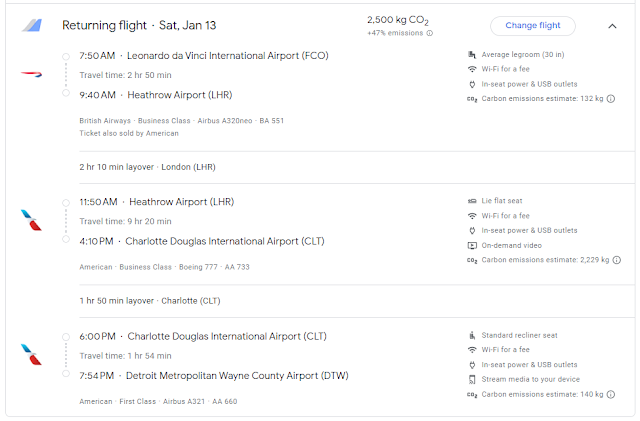The image size is (640, 421).
Task: Click the Average legroom seat icon
Action: pyautogui.click(x=472, y=54)
